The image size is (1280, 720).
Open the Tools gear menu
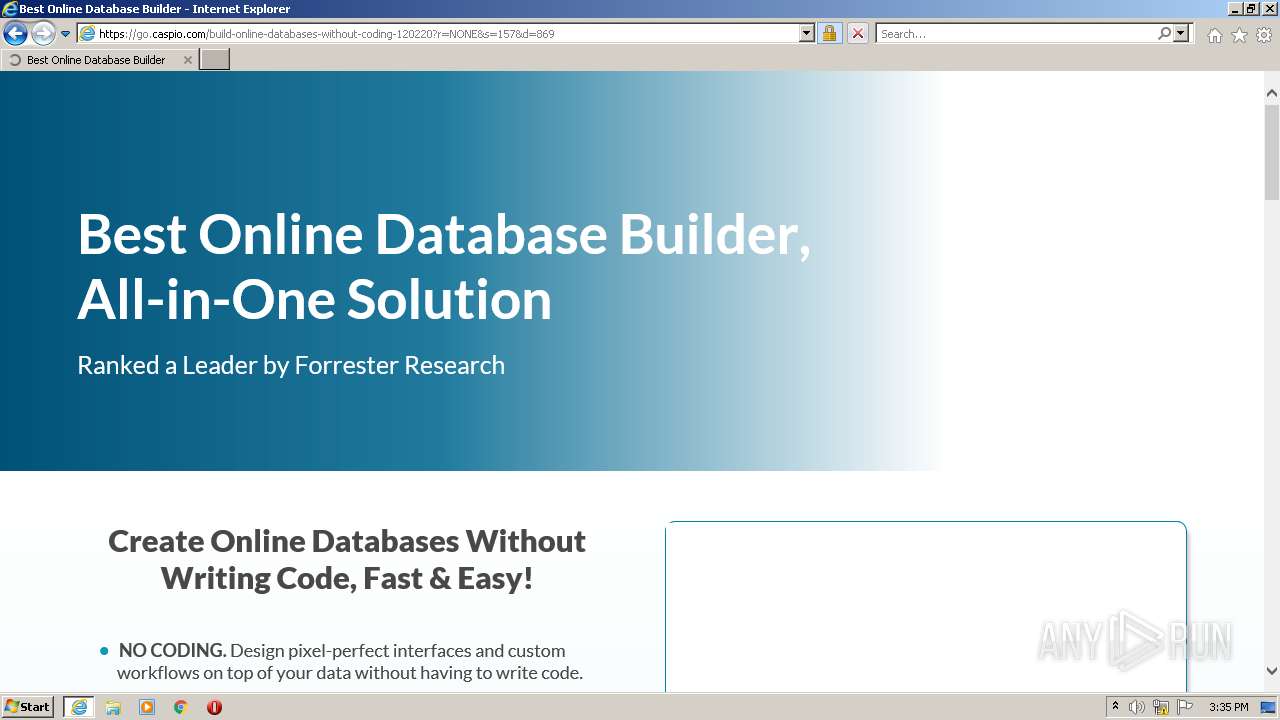point(1264,35)
